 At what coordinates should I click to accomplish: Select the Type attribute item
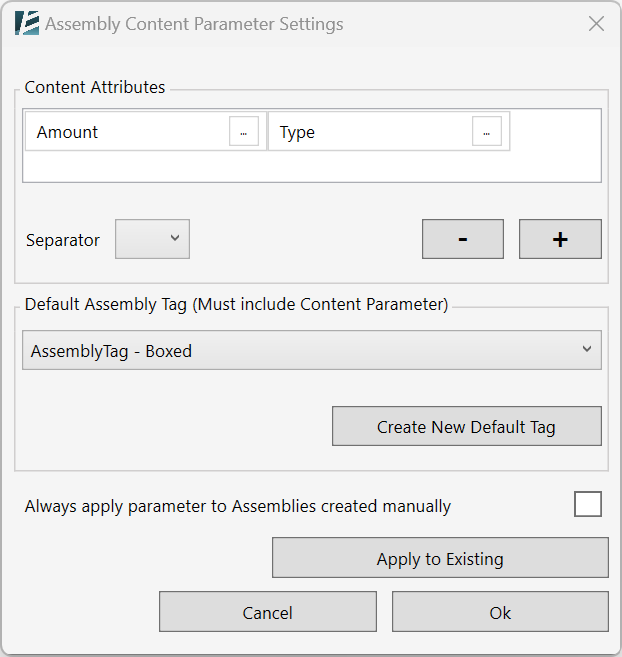[371, 132]
